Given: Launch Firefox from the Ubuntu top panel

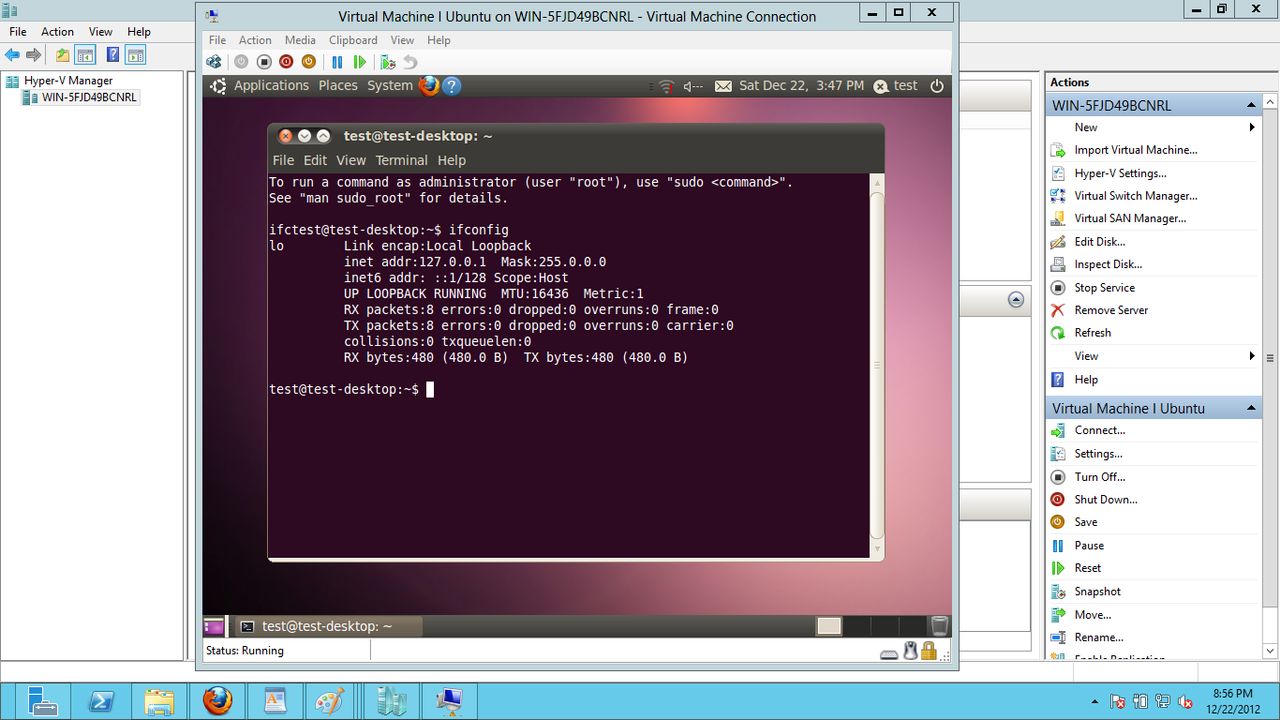Looking at the screenshot, I should [x=429, y=86].
